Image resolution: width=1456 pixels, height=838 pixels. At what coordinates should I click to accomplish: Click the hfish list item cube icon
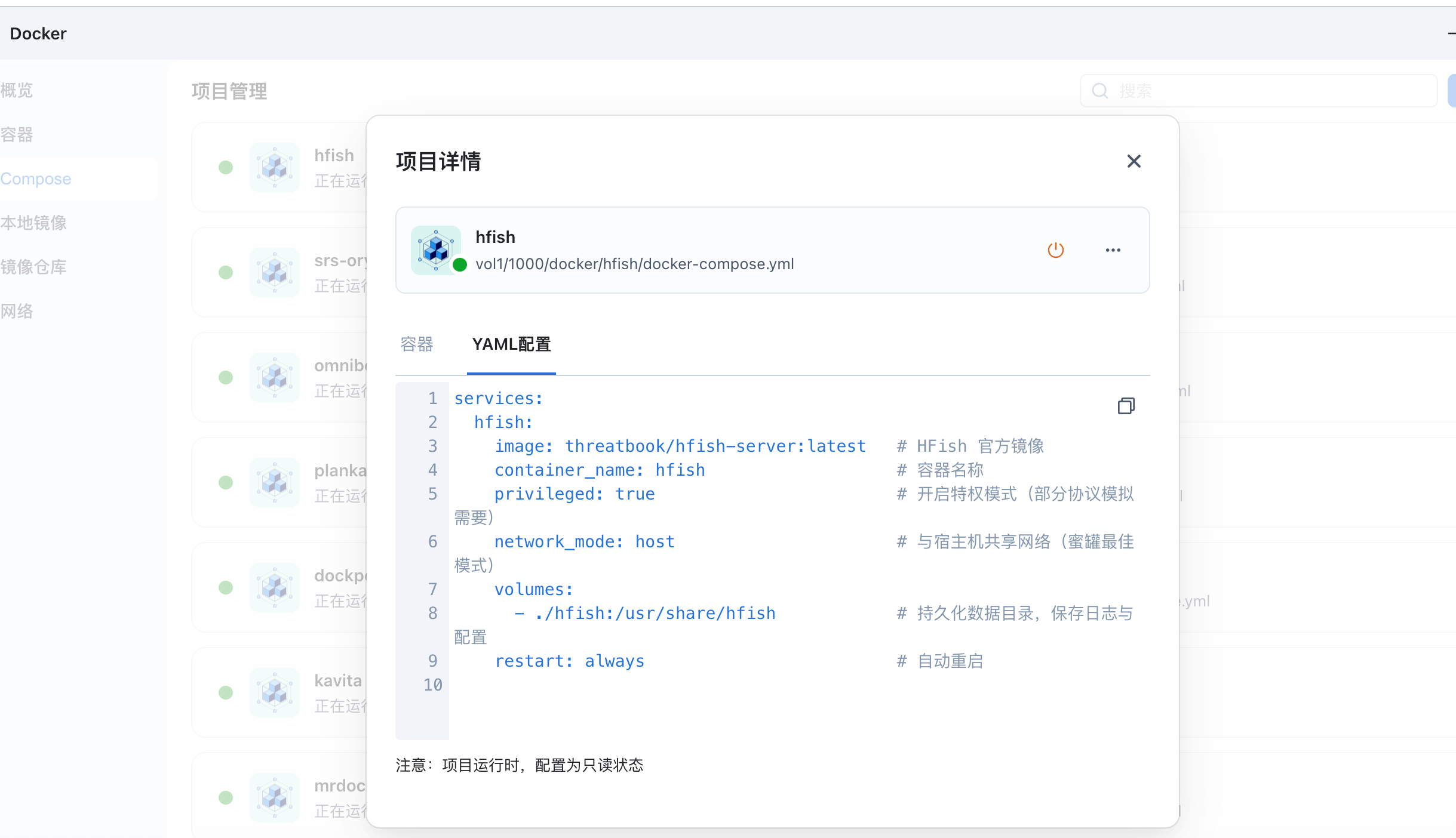point(275,167)
